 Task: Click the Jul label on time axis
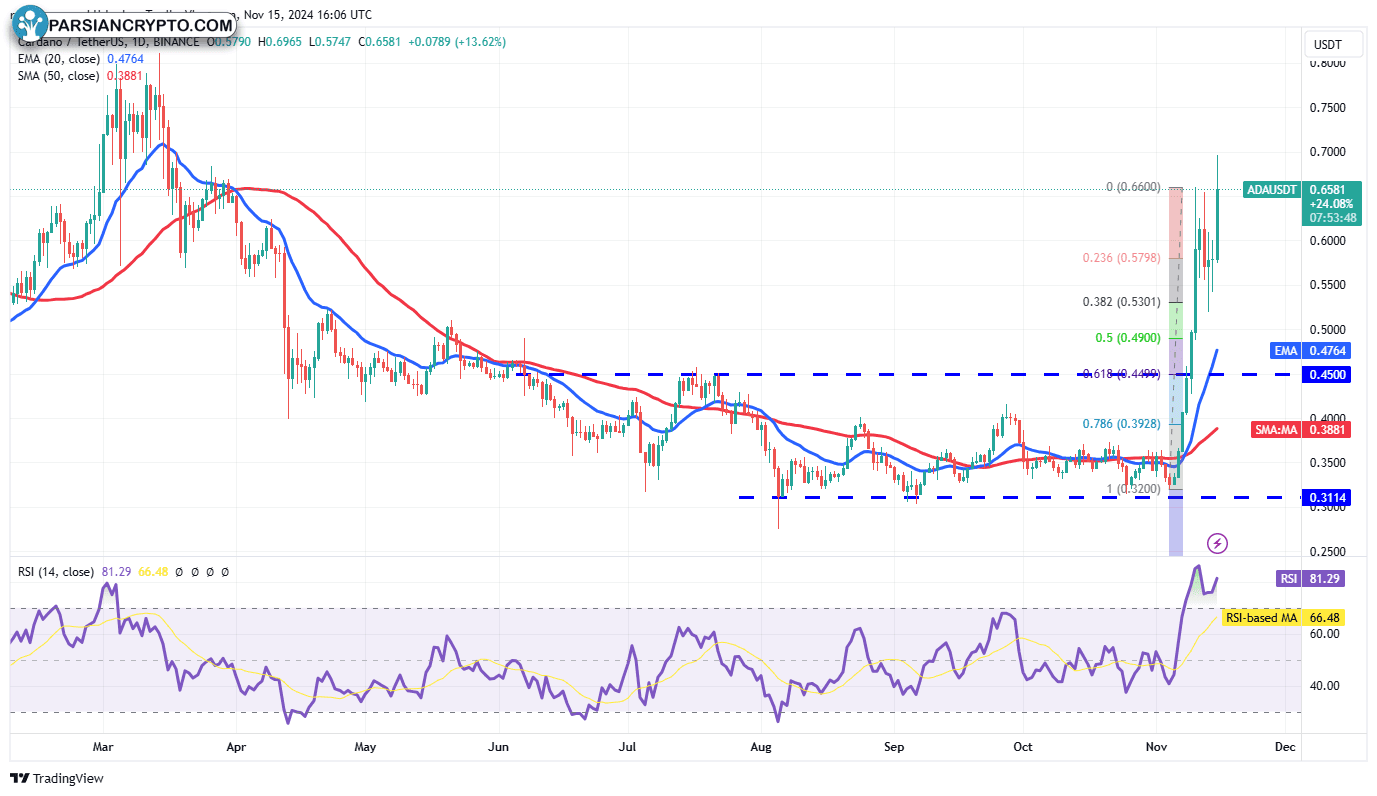(x=628, y=747)
